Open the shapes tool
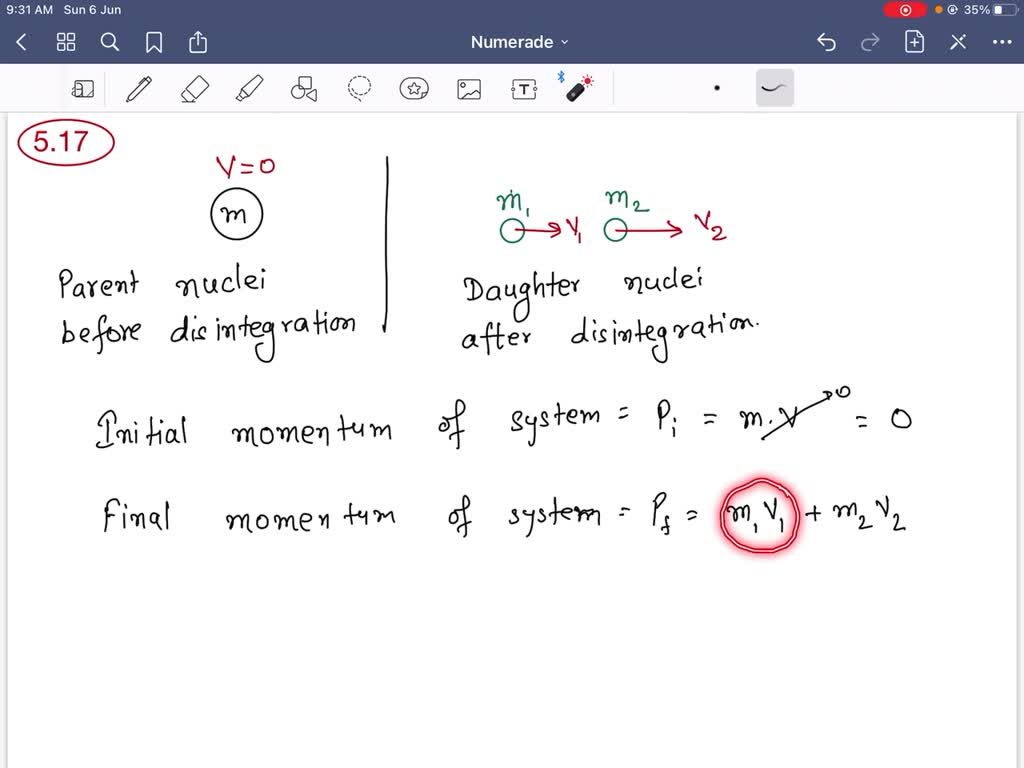 point(304,88)
